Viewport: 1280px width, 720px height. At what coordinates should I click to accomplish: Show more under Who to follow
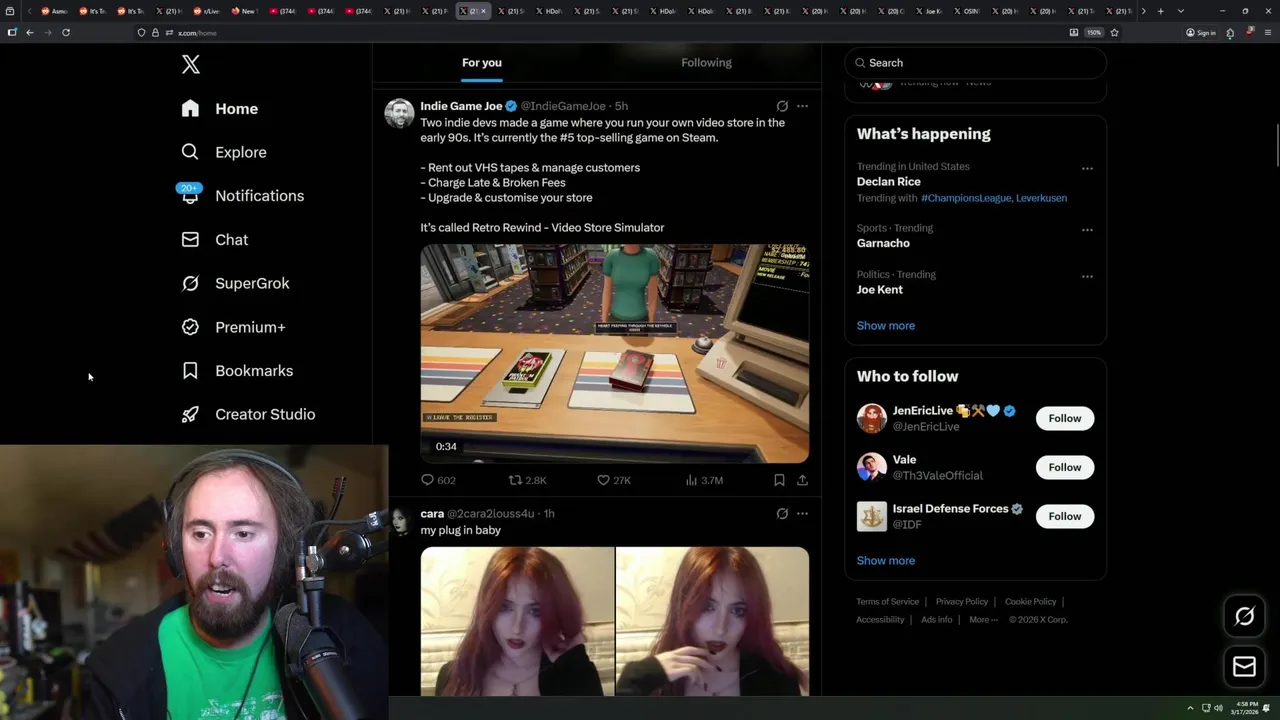pos(886,561)
